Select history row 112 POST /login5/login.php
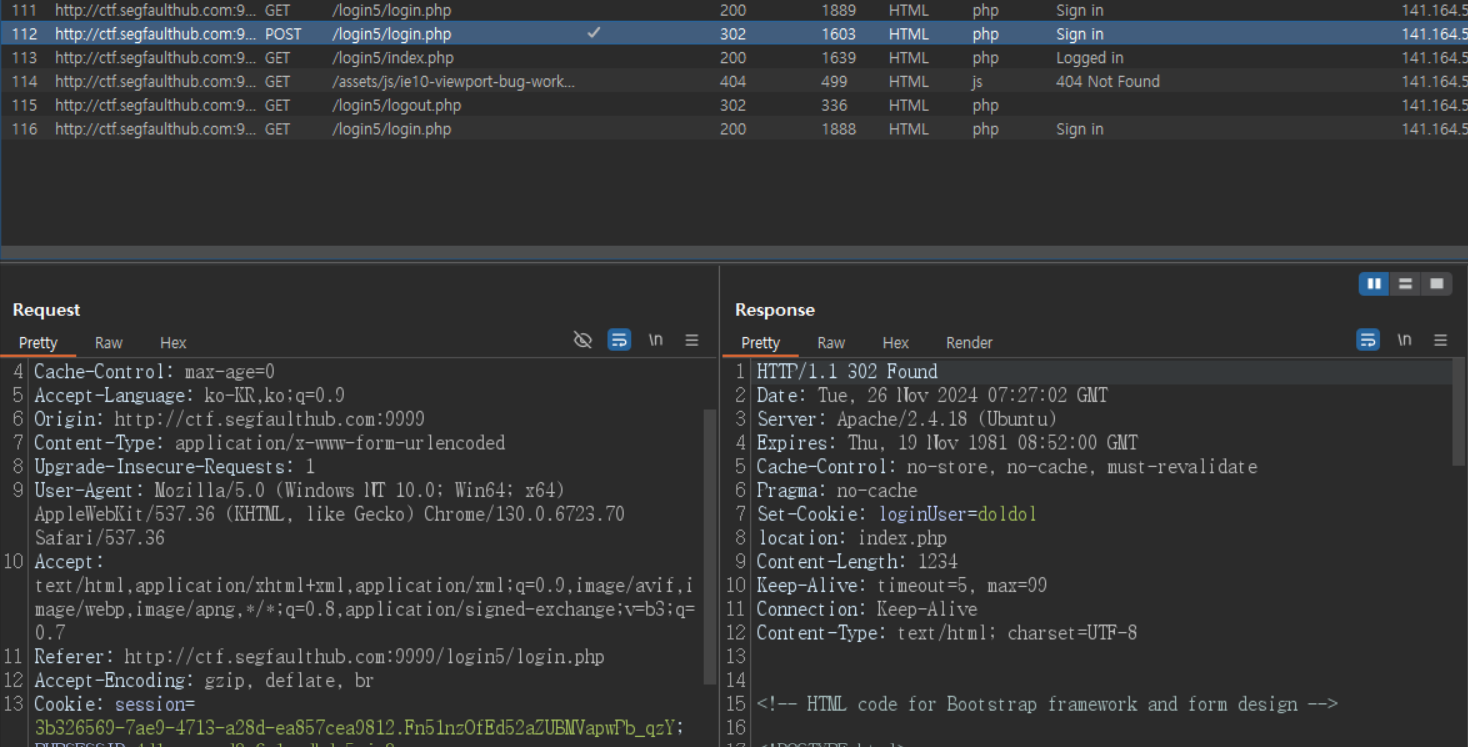 coord(734,33)
